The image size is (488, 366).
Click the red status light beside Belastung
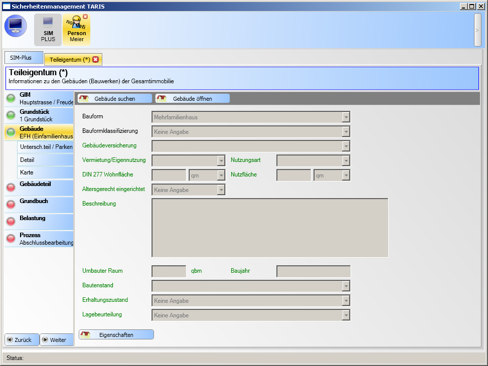coord(11,221)
